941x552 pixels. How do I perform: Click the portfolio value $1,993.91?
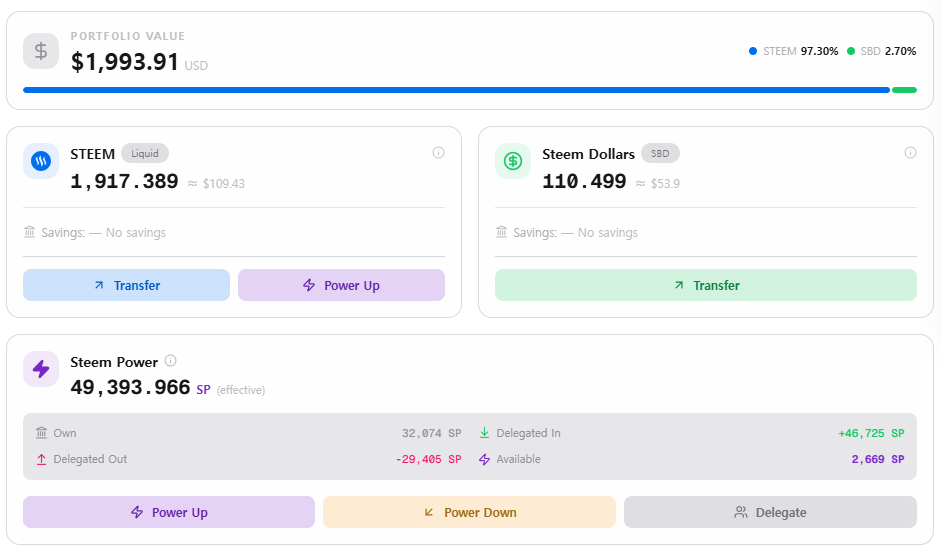(x=124, y=62)
